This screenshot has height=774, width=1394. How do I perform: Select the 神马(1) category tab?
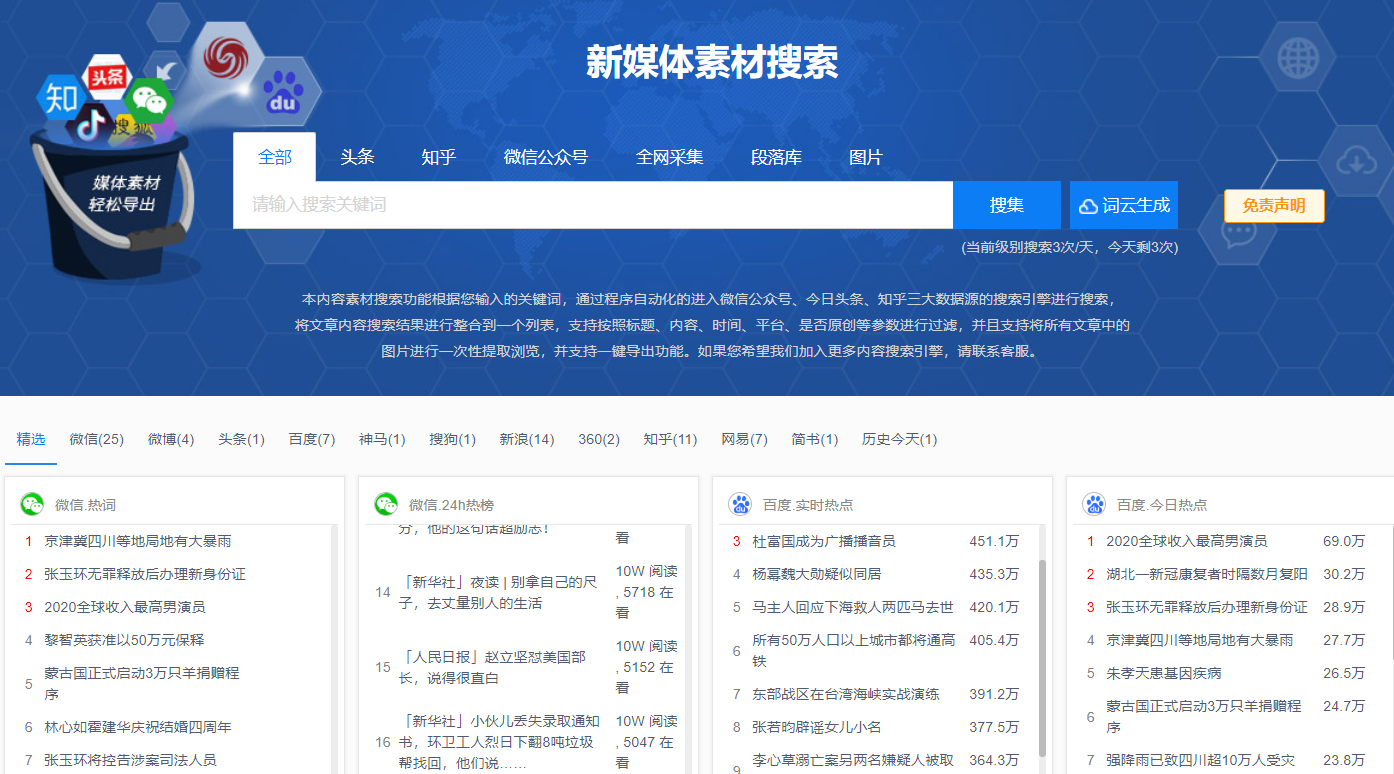382,439
